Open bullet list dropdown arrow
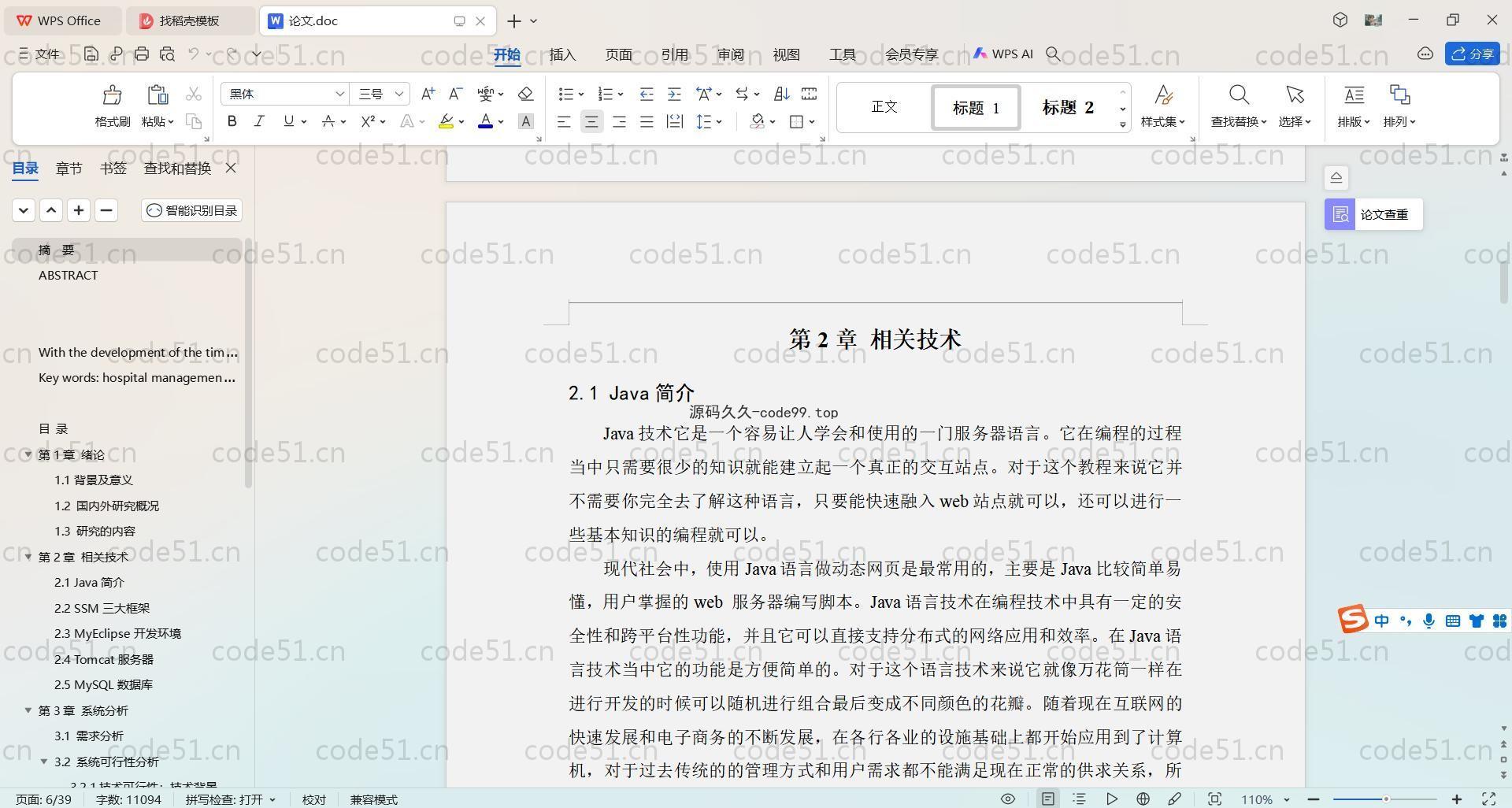Viewport: 1512px width, 808px height. click(x=581, y=94)
